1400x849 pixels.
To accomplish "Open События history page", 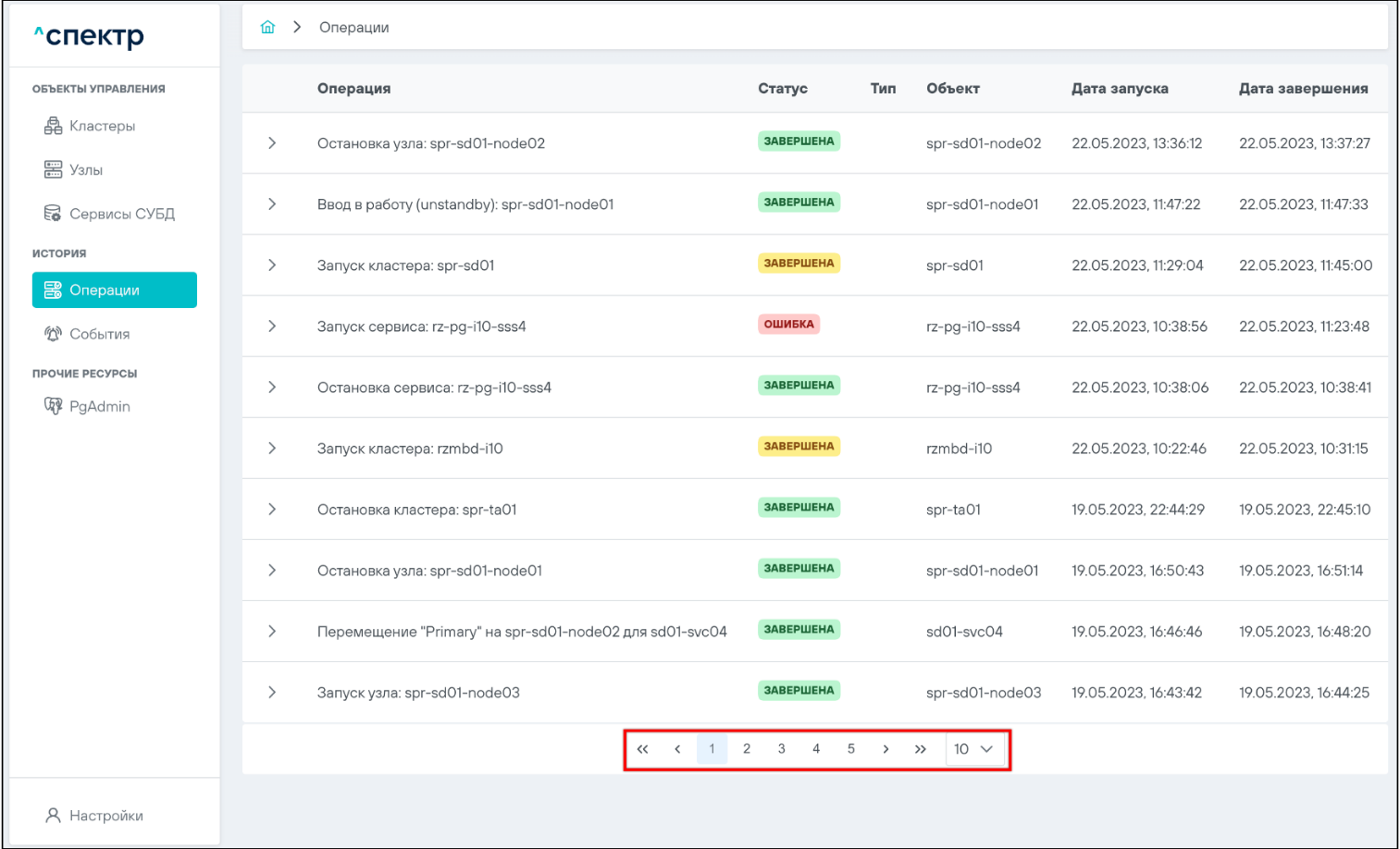I will [99, 334].
